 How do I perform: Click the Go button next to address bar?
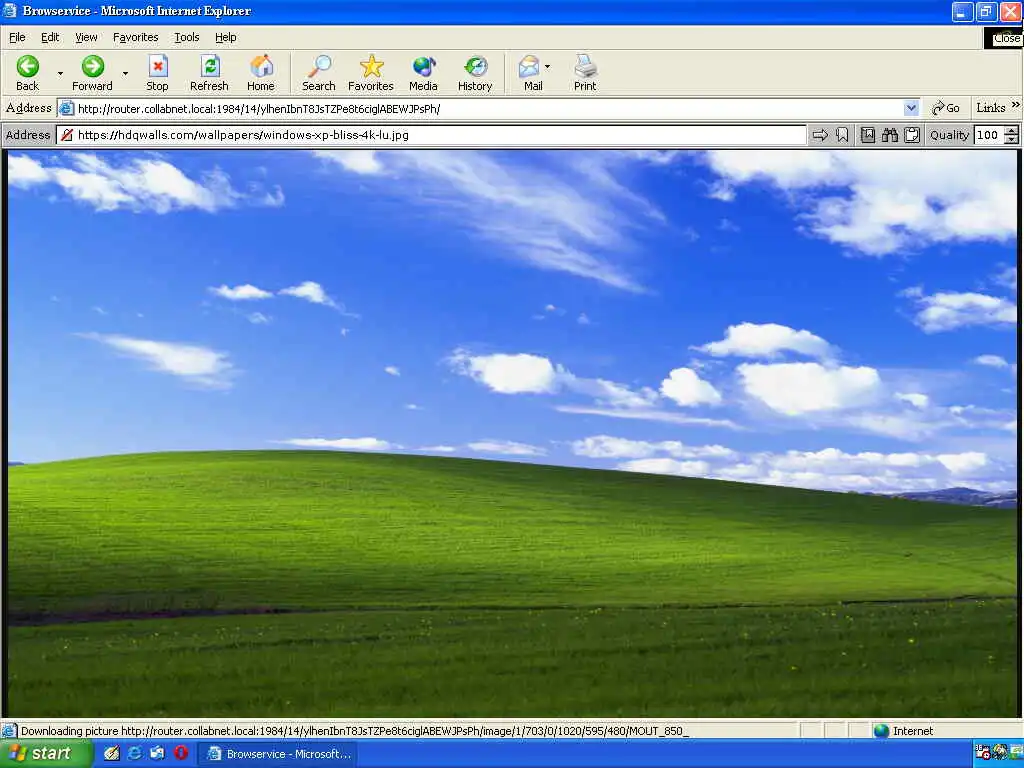point(945,108)
